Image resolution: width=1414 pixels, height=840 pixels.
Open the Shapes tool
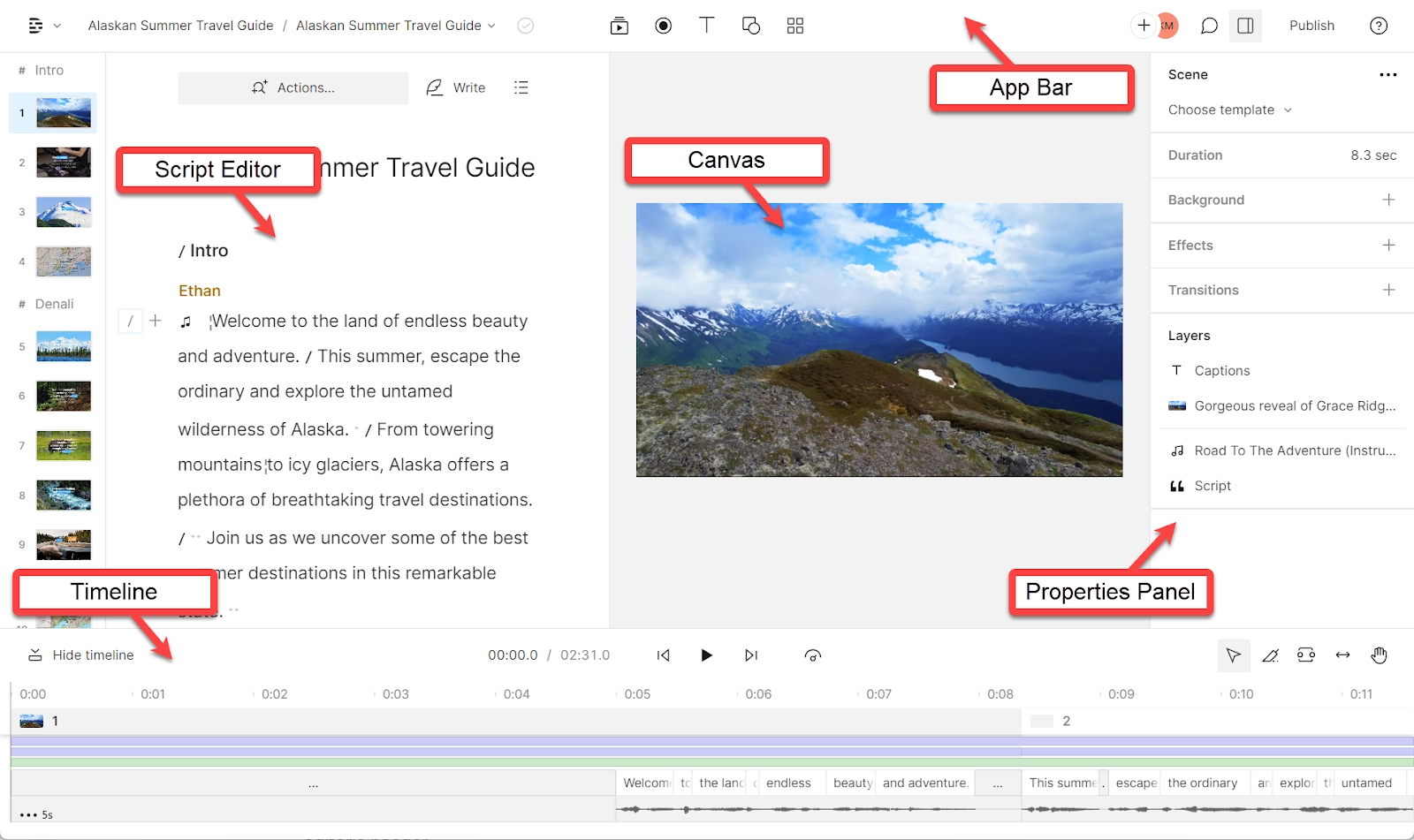(x=750, y=26)
